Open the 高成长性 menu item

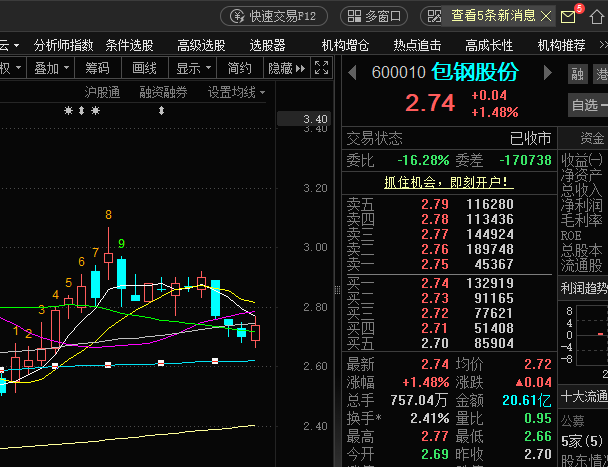point(489,45)
